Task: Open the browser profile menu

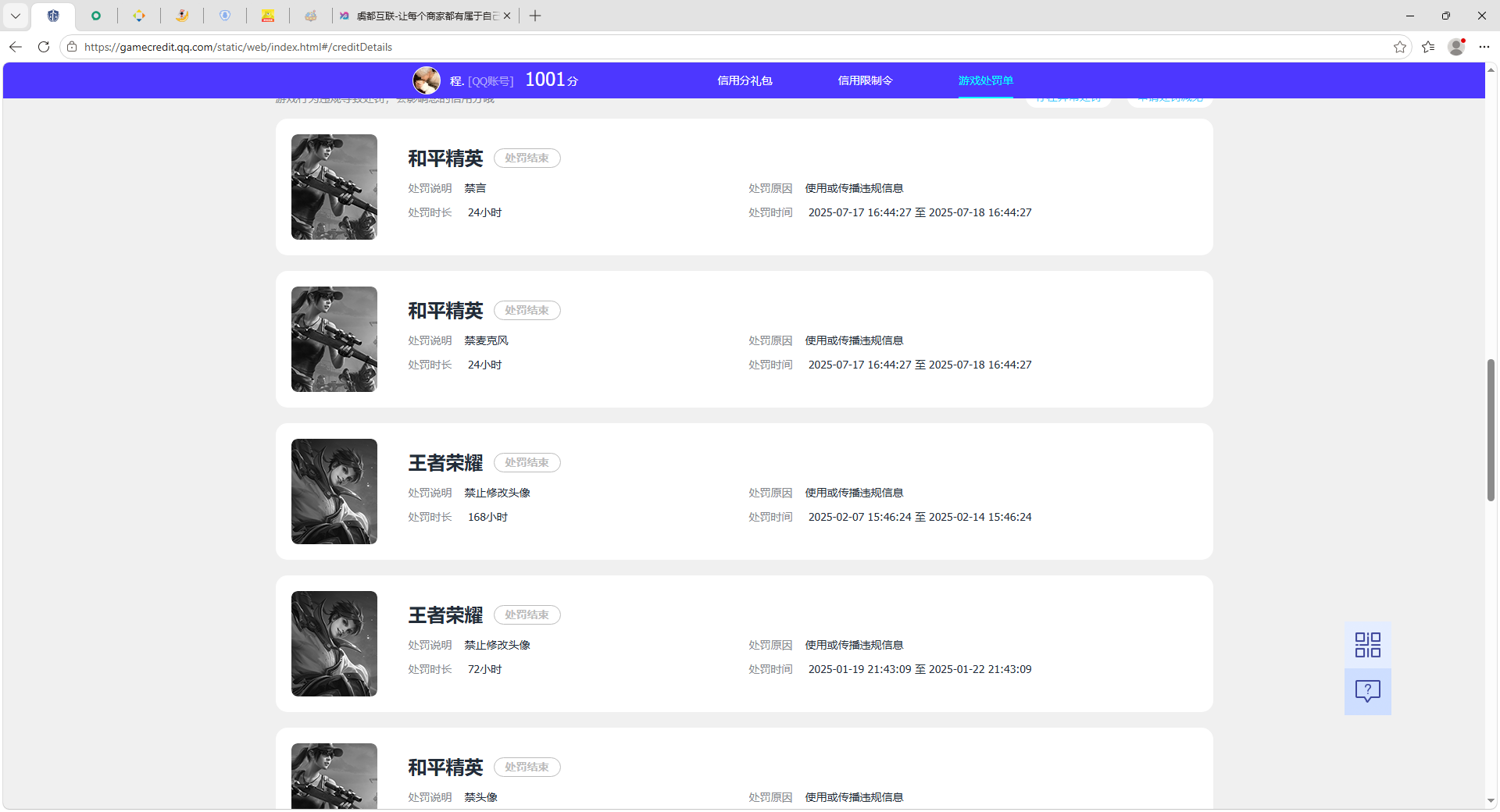Action: pos(1456,47)
